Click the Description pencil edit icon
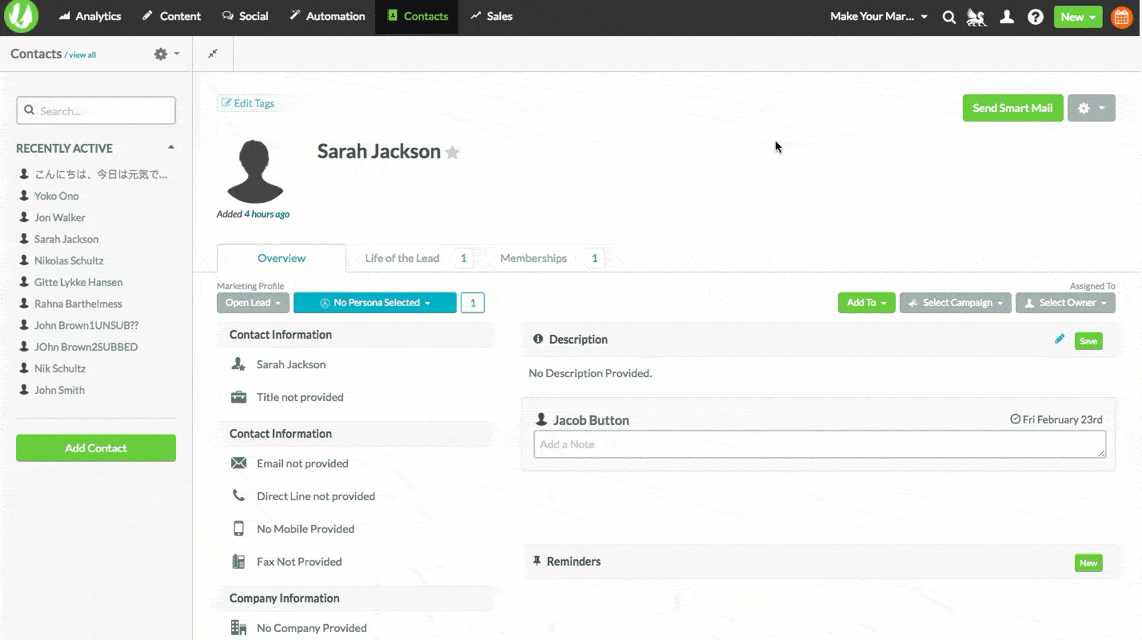This screenshot has height=640, width=1142. point(1060,339)
